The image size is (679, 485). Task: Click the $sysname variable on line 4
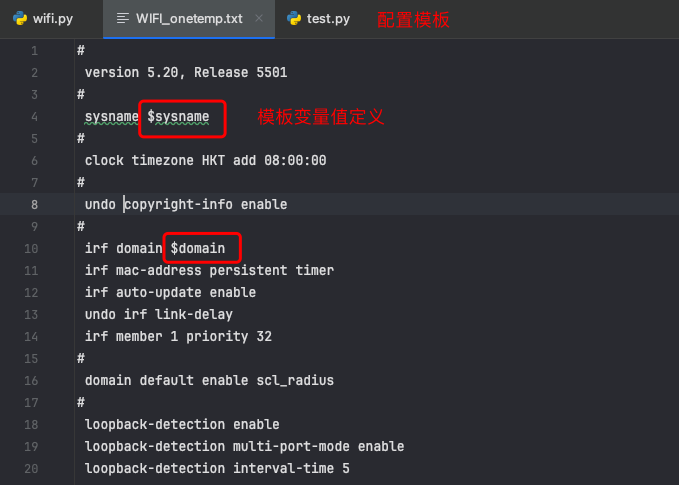[178, 116]
